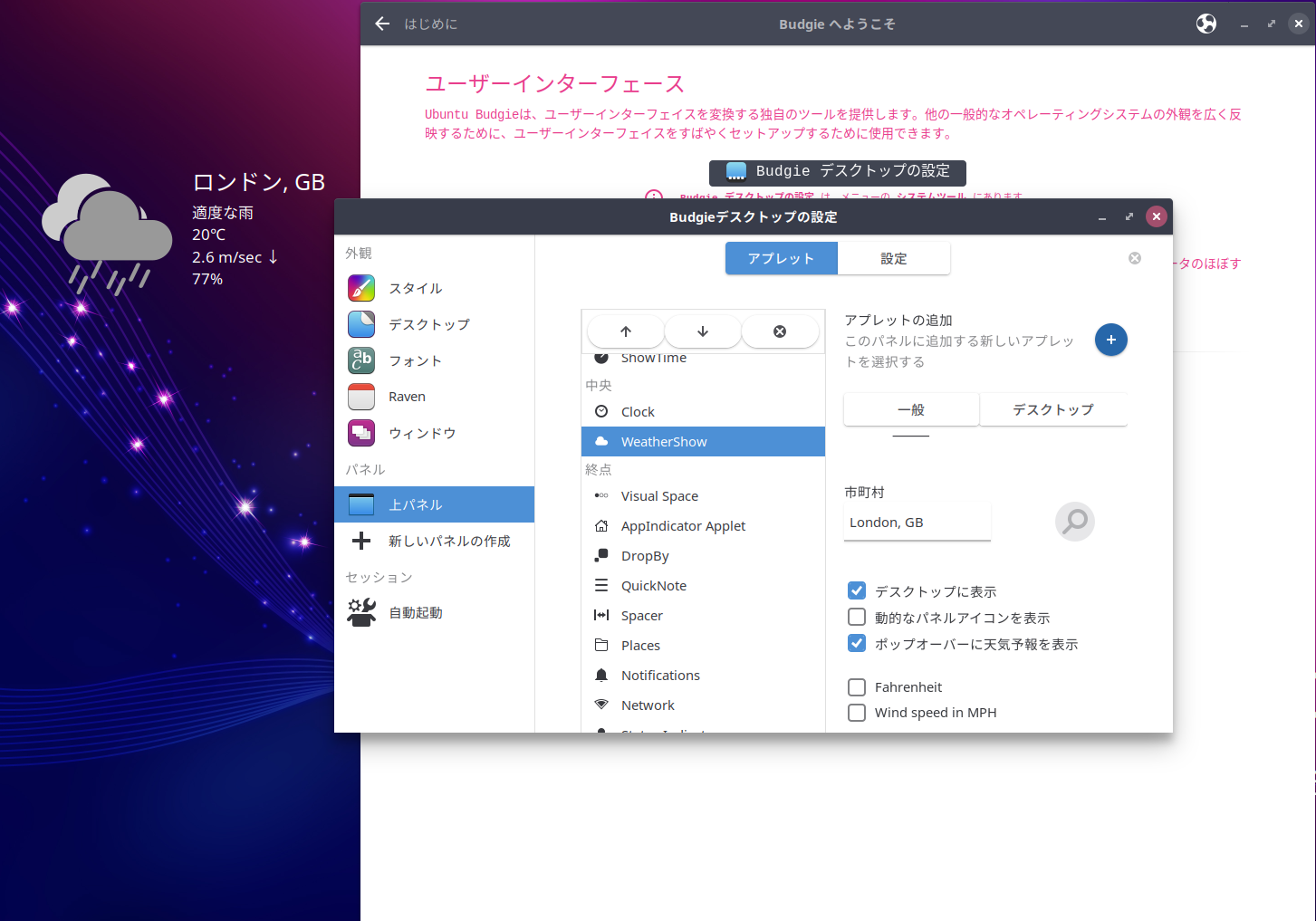Remove the selected applet with the circled X
The height and width of the screenshot is (921, 1316).
coord(780,331)
